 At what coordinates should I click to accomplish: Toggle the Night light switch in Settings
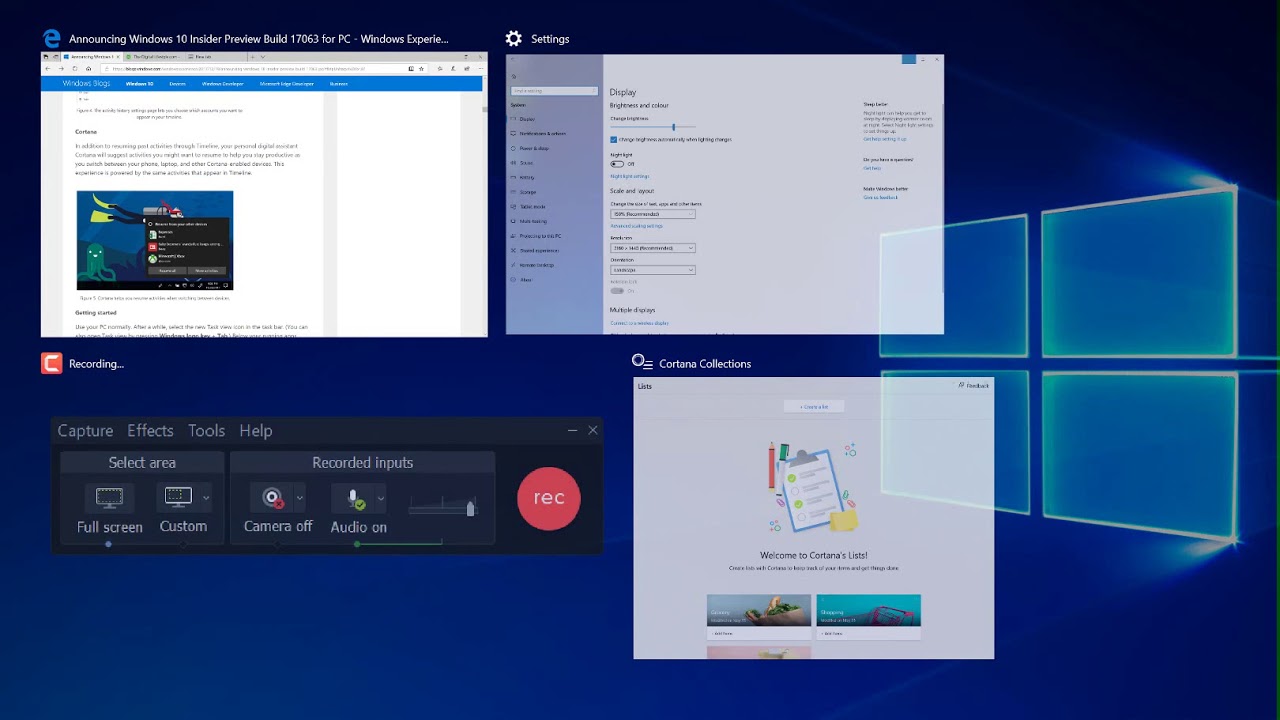click(617, 164)
